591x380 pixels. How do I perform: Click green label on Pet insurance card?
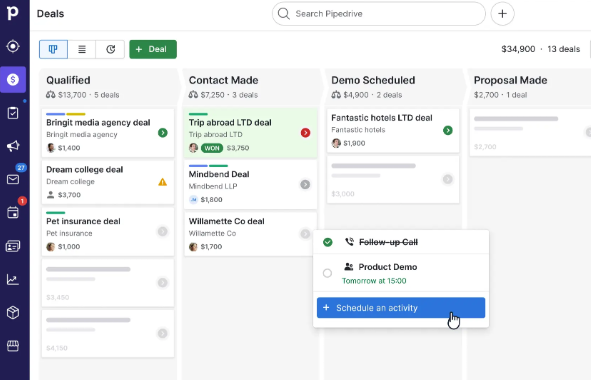(x=55, y=213)
